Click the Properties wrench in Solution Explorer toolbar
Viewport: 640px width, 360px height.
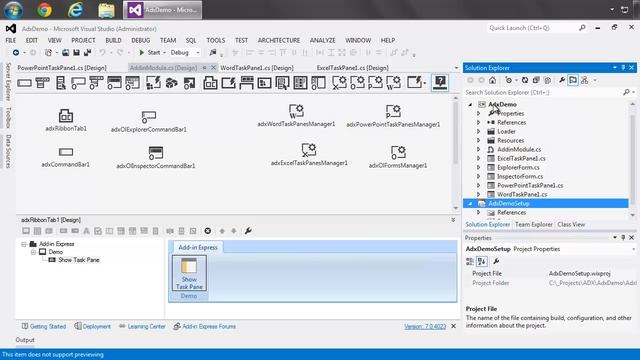click(562, 80)
